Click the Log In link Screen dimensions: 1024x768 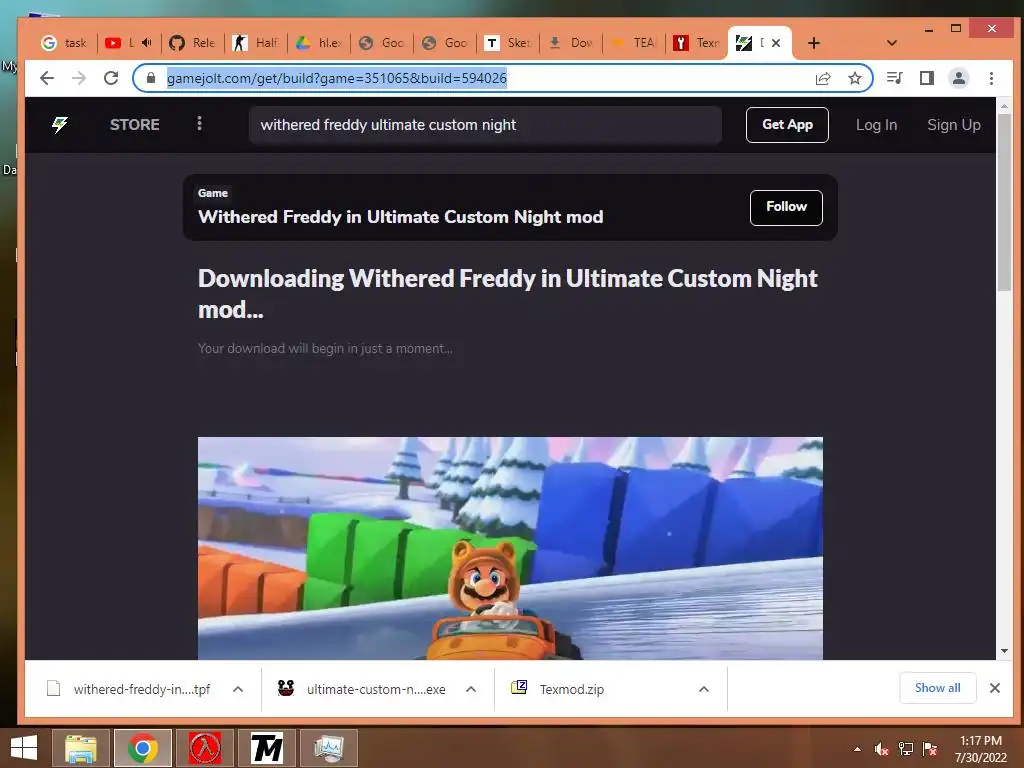(876, 125)
